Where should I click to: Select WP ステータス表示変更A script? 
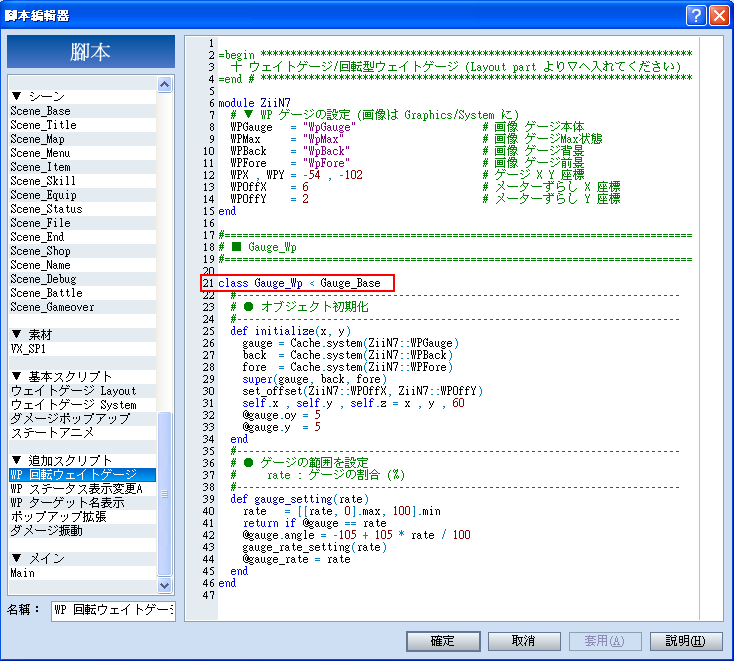(x=82, y=489)
